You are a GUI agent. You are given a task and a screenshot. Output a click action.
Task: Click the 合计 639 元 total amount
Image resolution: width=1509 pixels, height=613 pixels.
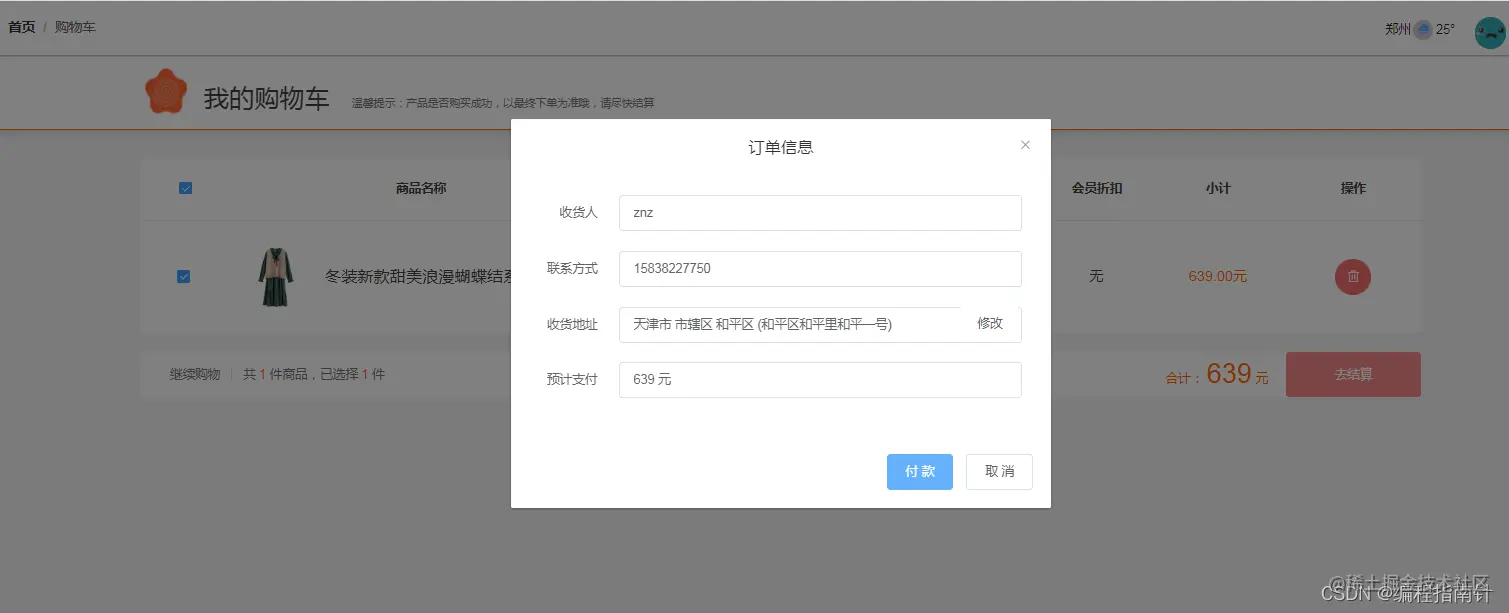(1217, 375)
